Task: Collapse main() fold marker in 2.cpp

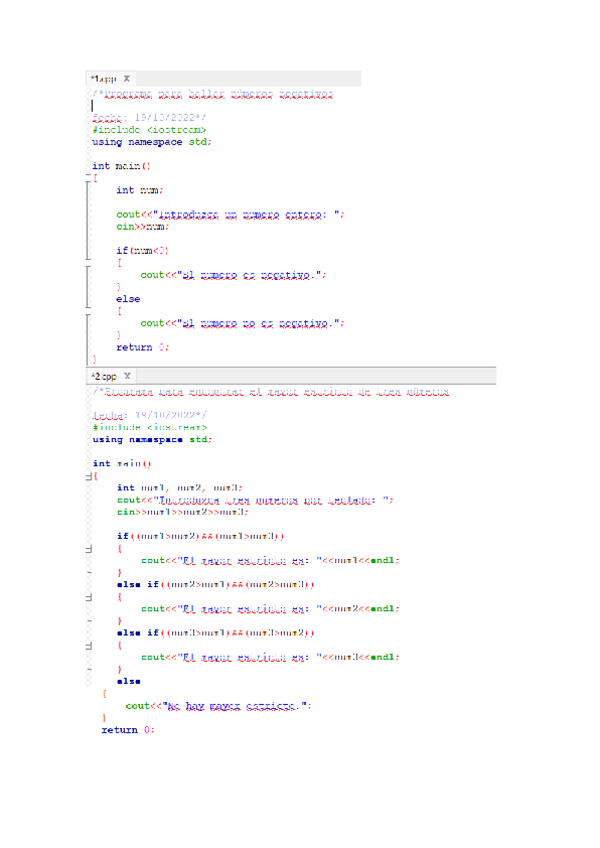Action: (x=89, y=476)
